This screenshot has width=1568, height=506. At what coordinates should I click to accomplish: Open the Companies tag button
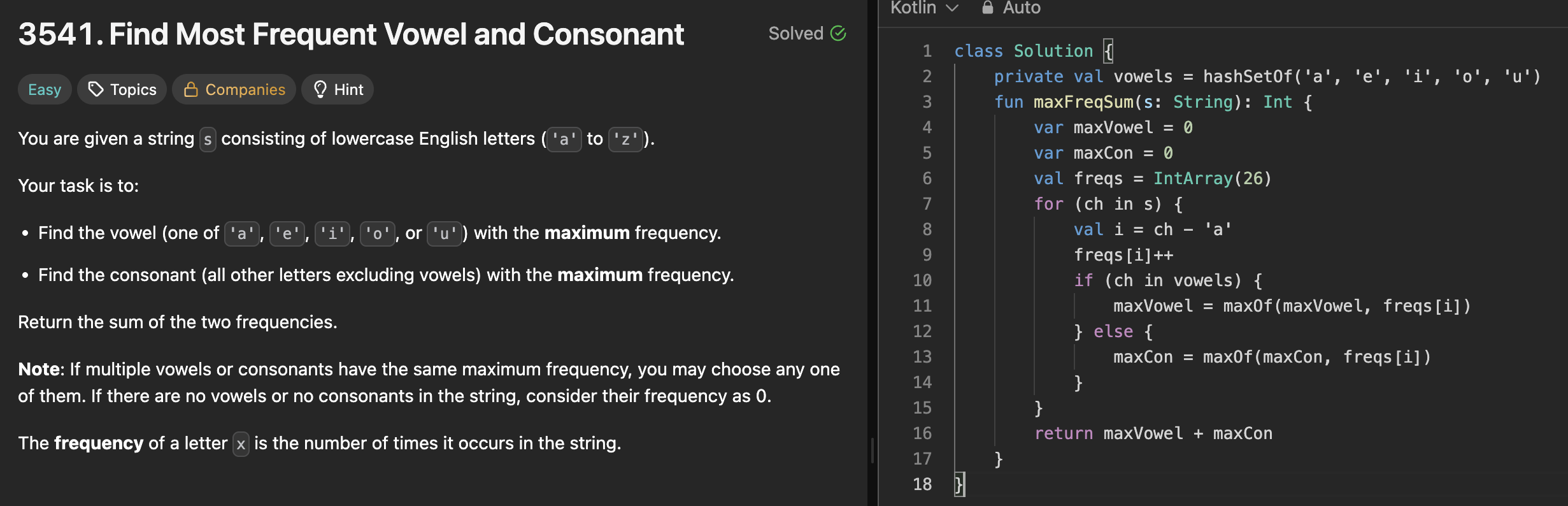[x=234, y=89]
